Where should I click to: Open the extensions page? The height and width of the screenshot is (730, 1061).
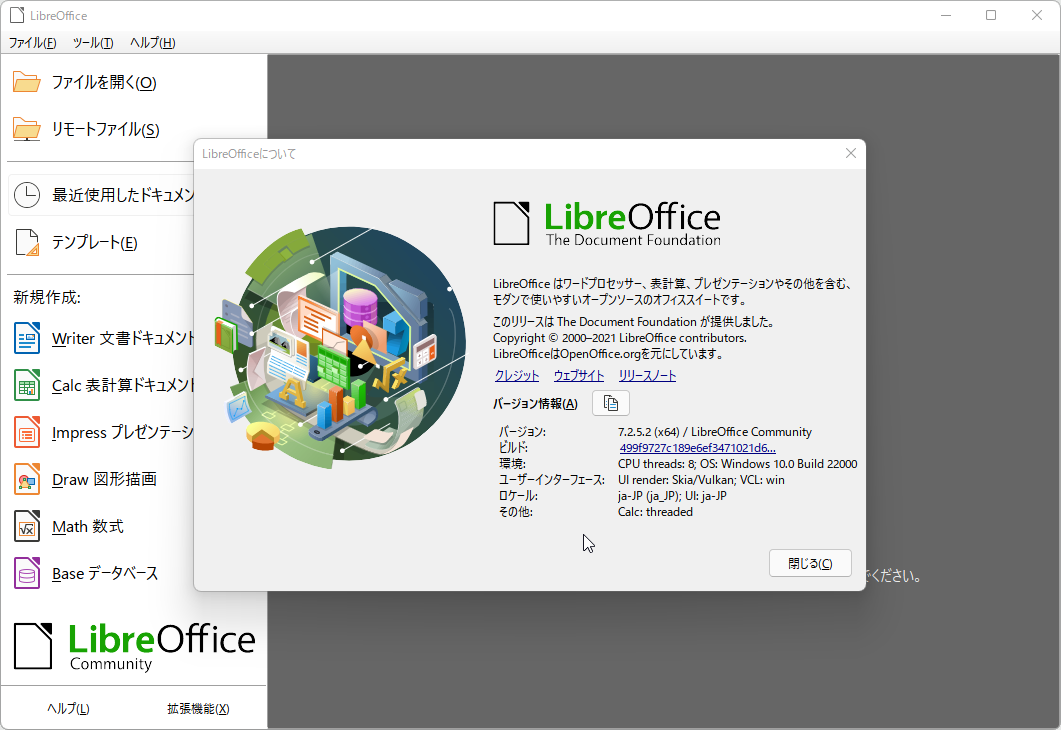tap(200, 708)
